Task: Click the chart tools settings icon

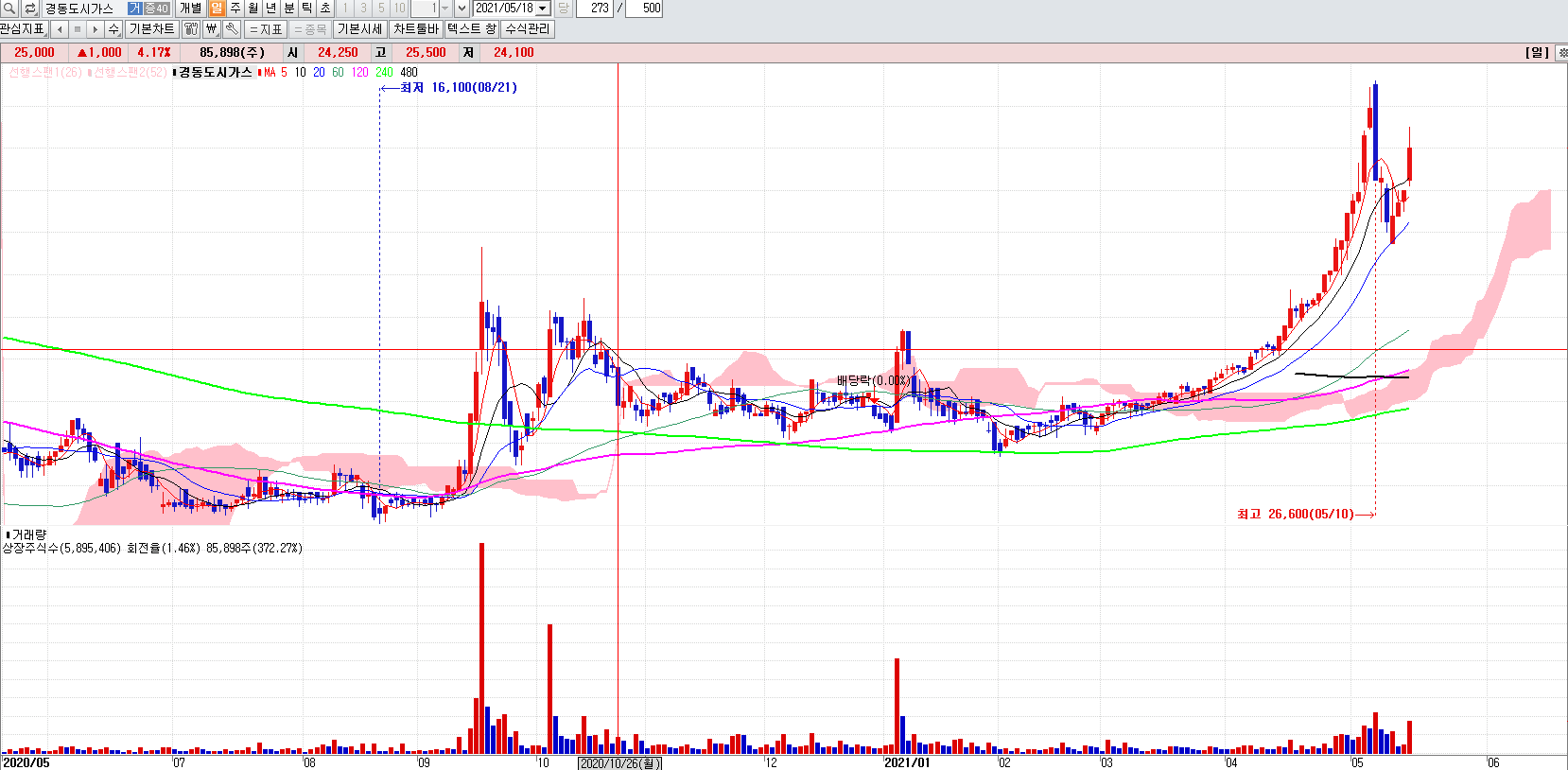Action: [x=191, y=29]
